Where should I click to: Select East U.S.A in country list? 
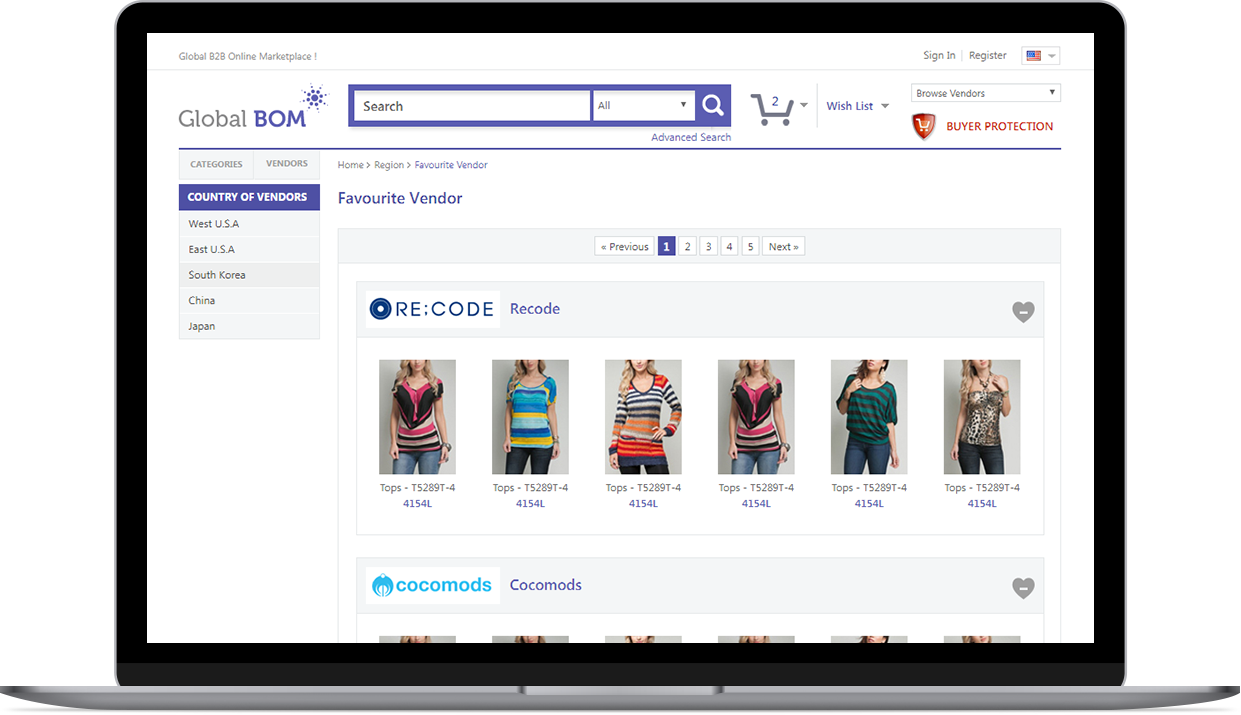(249, 249)
